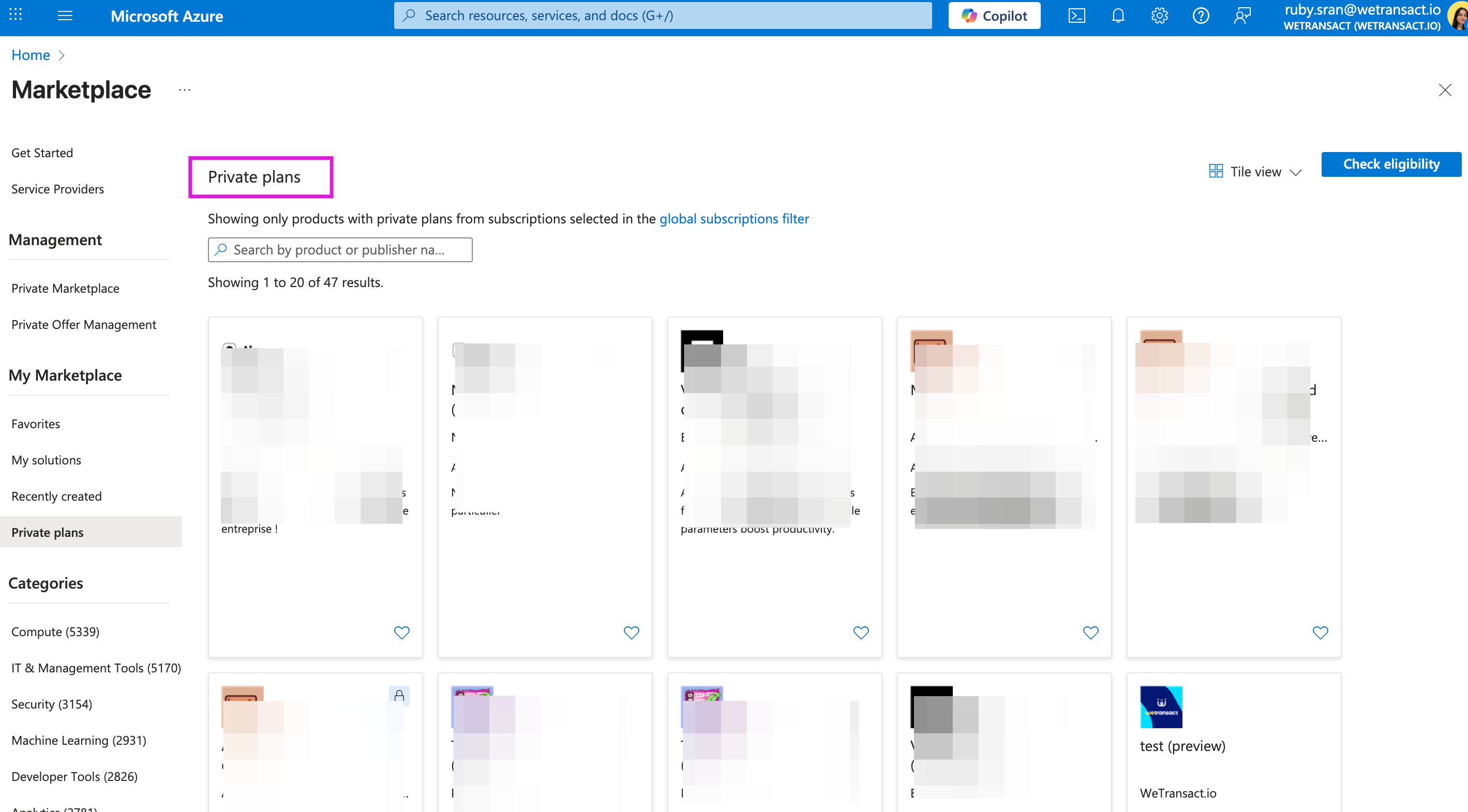
Task: Go to Home breadcrumb
Action: point(31,55)
